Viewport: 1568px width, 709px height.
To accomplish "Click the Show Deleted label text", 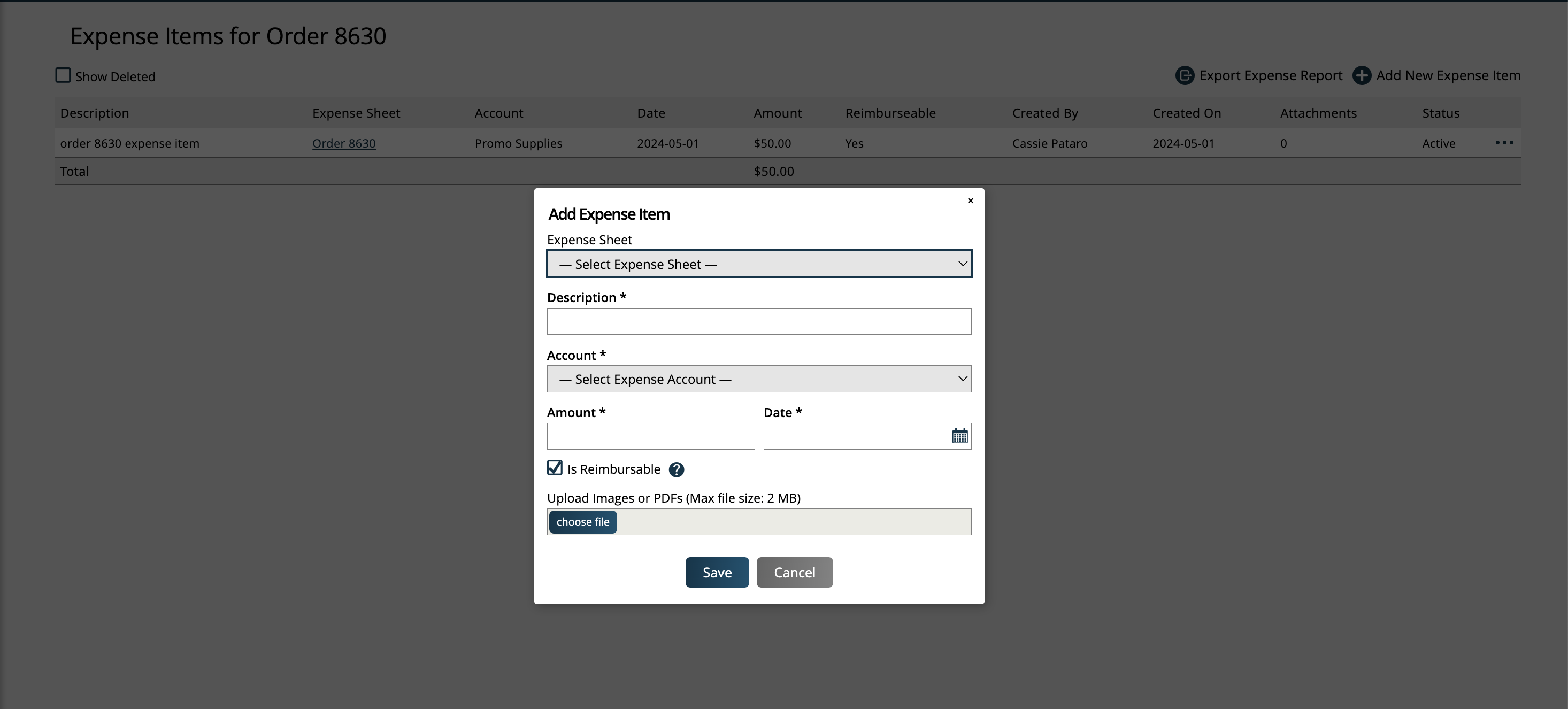I will click(115, 76).
